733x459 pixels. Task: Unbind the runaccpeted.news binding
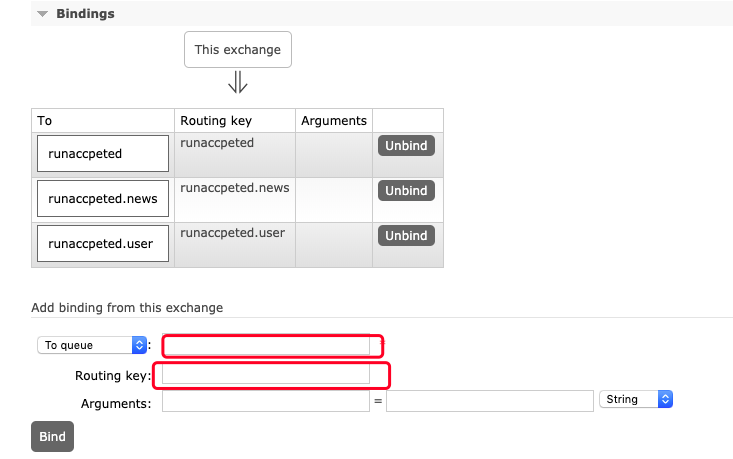(x=406, y=190)
